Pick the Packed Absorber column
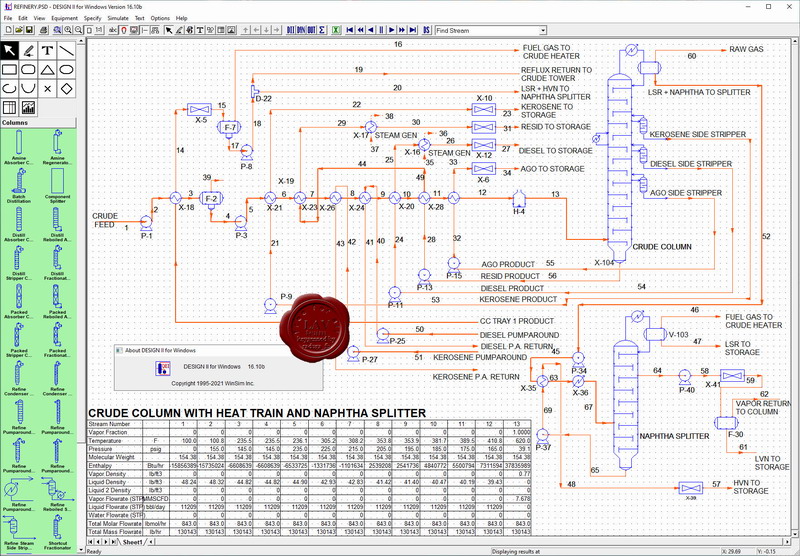The width and height of the screenshot is (800, 556). 19,301
